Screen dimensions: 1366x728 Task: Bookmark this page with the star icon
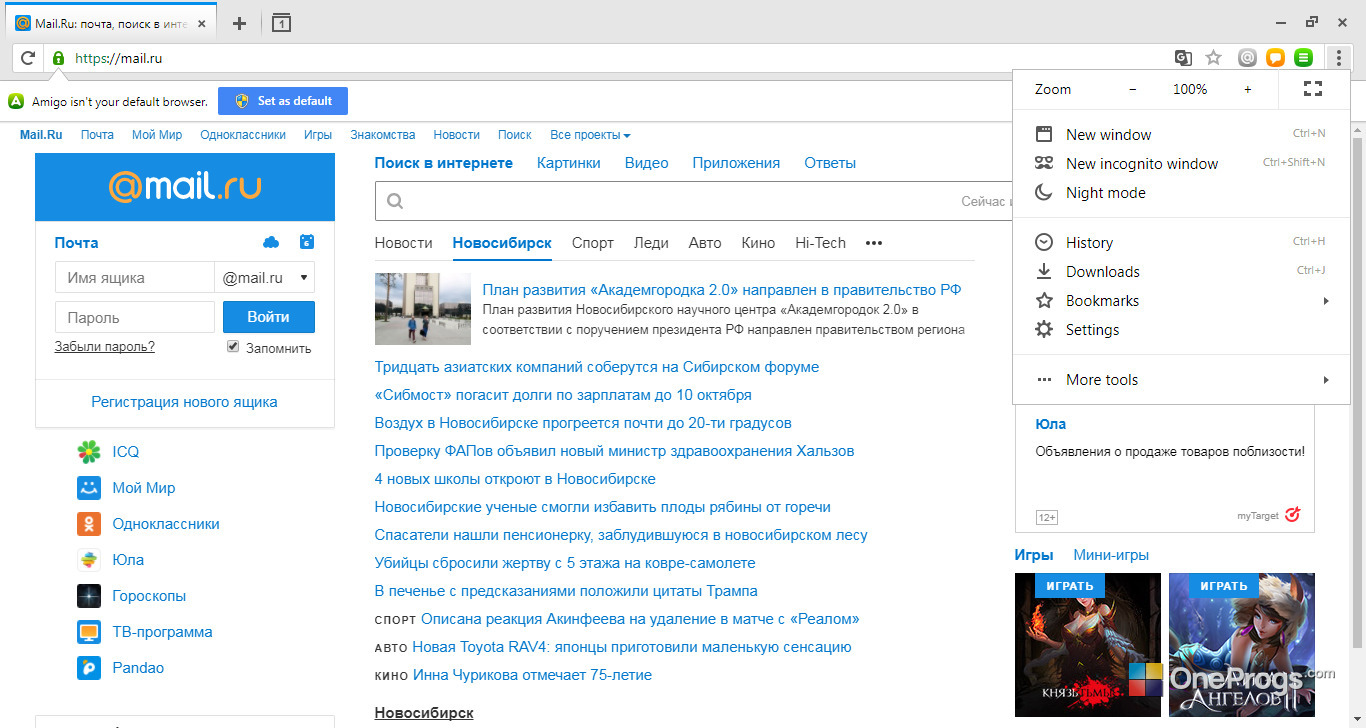pos(1214,58)
